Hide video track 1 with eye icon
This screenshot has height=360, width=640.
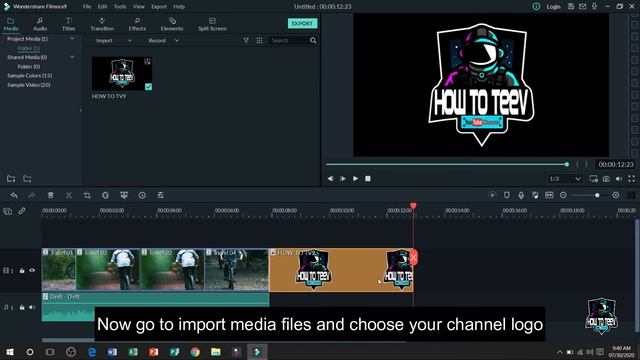tap(32, 270)
